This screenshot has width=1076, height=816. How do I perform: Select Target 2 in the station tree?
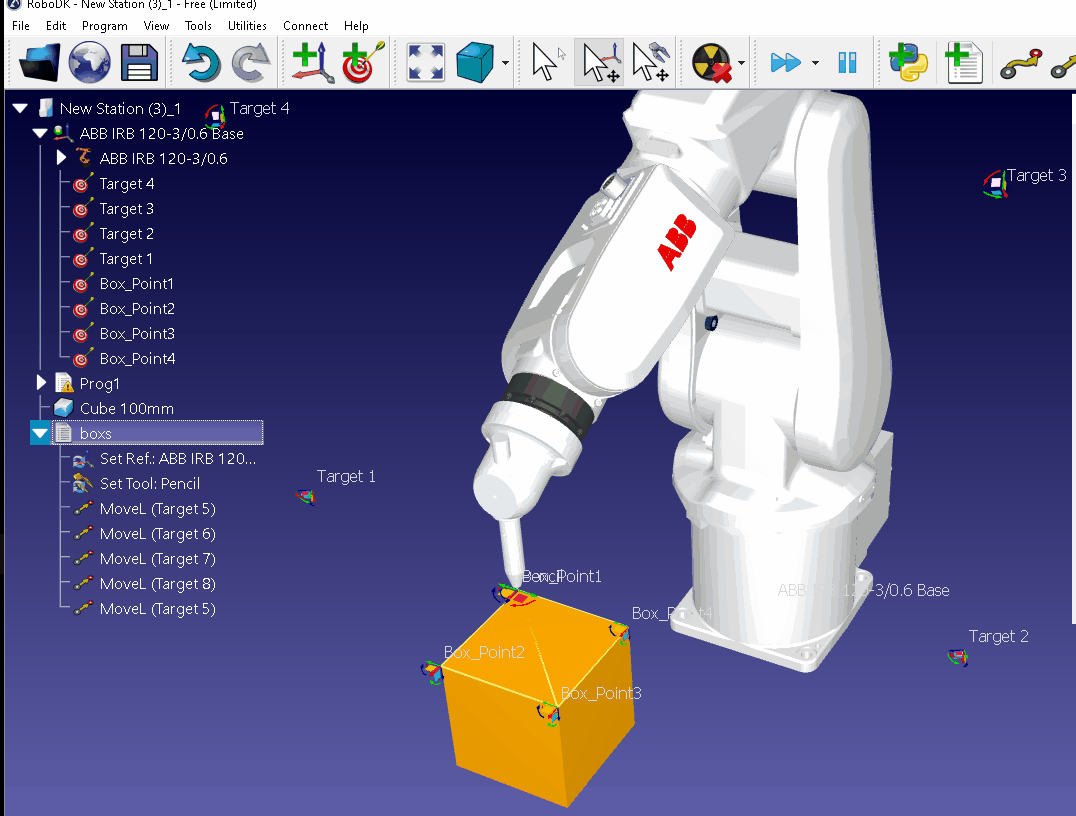(x=126, y=233)
